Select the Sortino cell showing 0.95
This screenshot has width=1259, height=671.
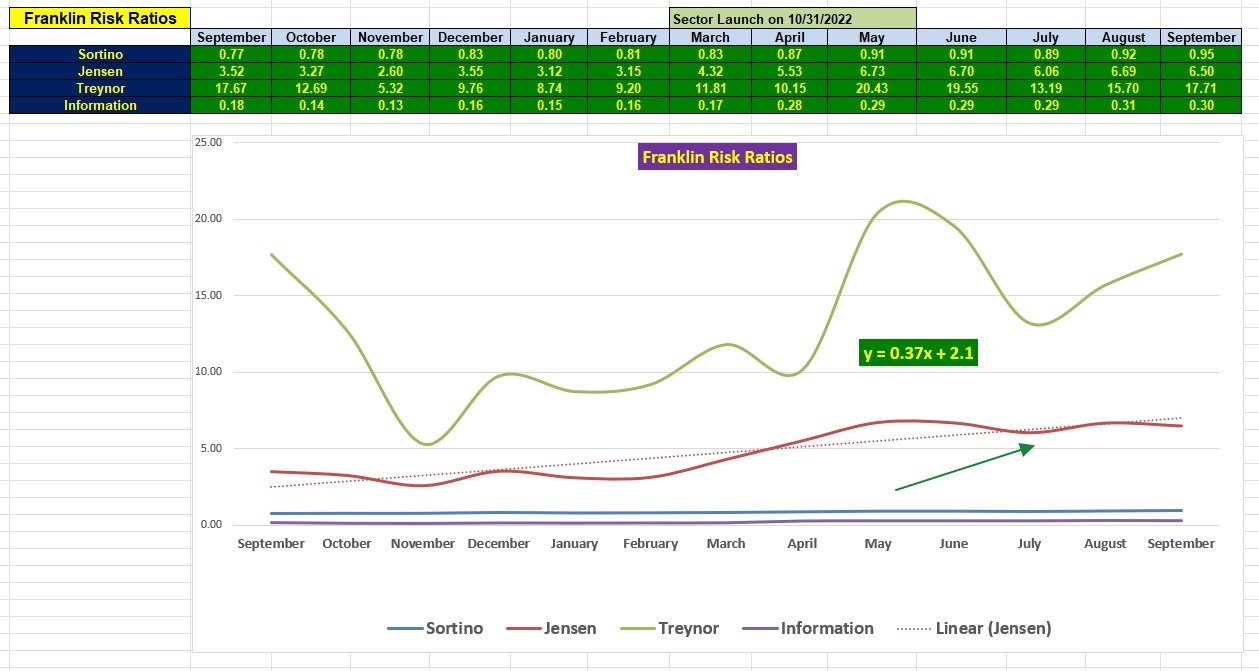(x=1201, y=54)
